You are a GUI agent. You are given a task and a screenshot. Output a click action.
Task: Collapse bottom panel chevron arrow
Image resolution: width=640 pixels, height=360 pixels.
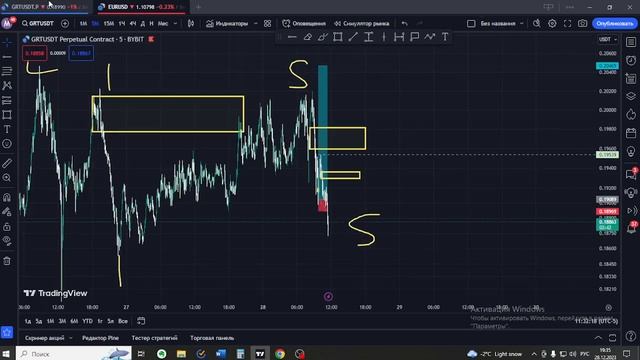[x=598, y=338]
